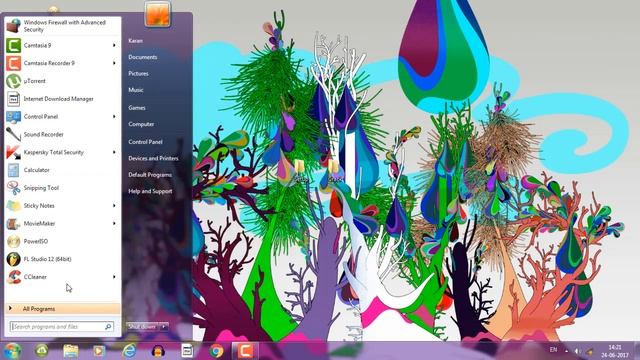This screenshot has height=360, width=640.
Task: Click the IDM taskbar icon
Action: click(x=187, y=351)
